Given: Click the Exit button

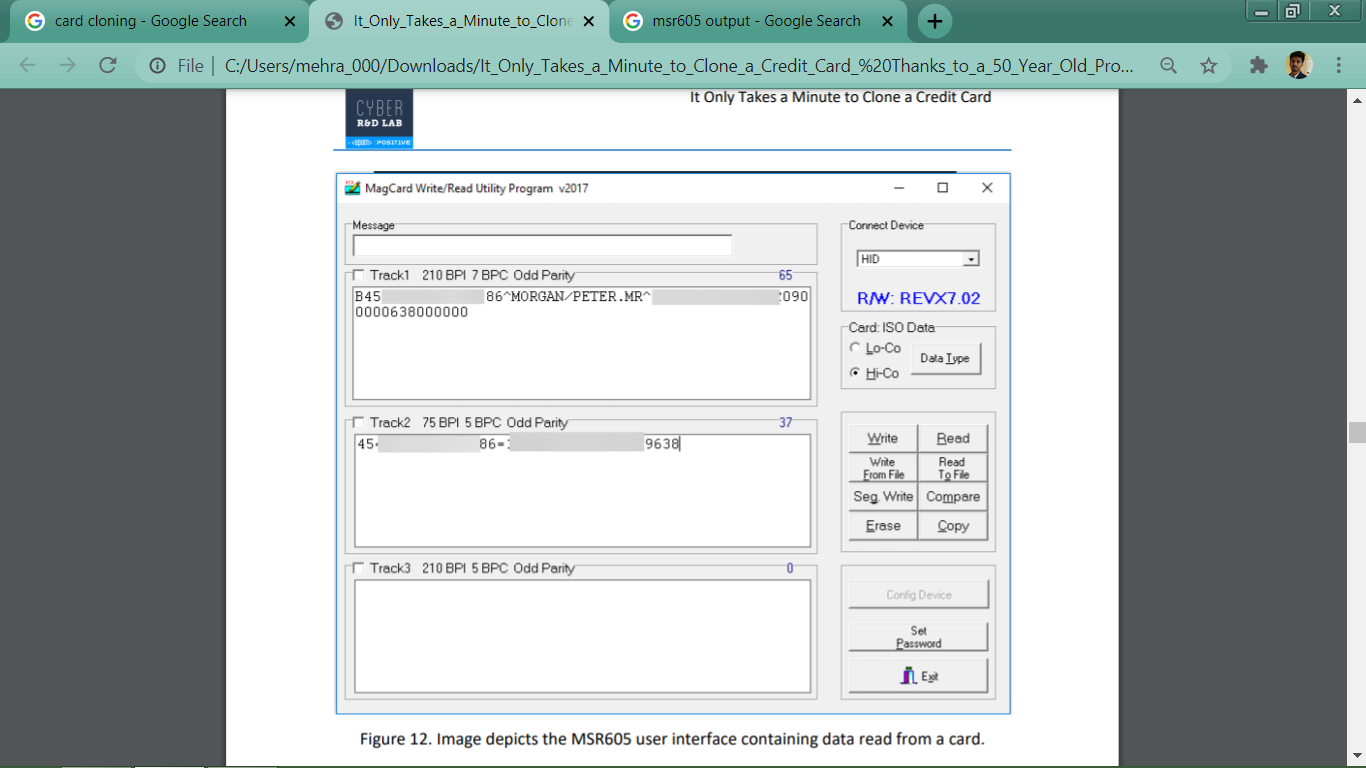Looking at the screenshot, I should 919,676.
